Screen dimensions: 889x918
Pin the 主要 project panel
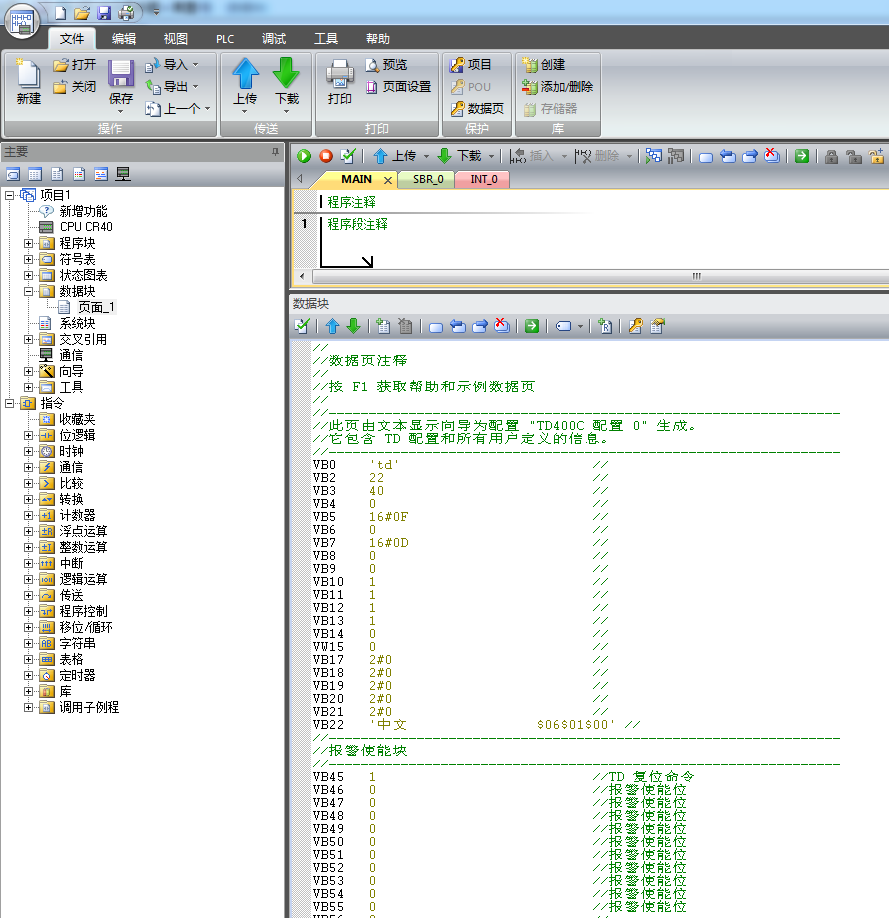[275, 152]
